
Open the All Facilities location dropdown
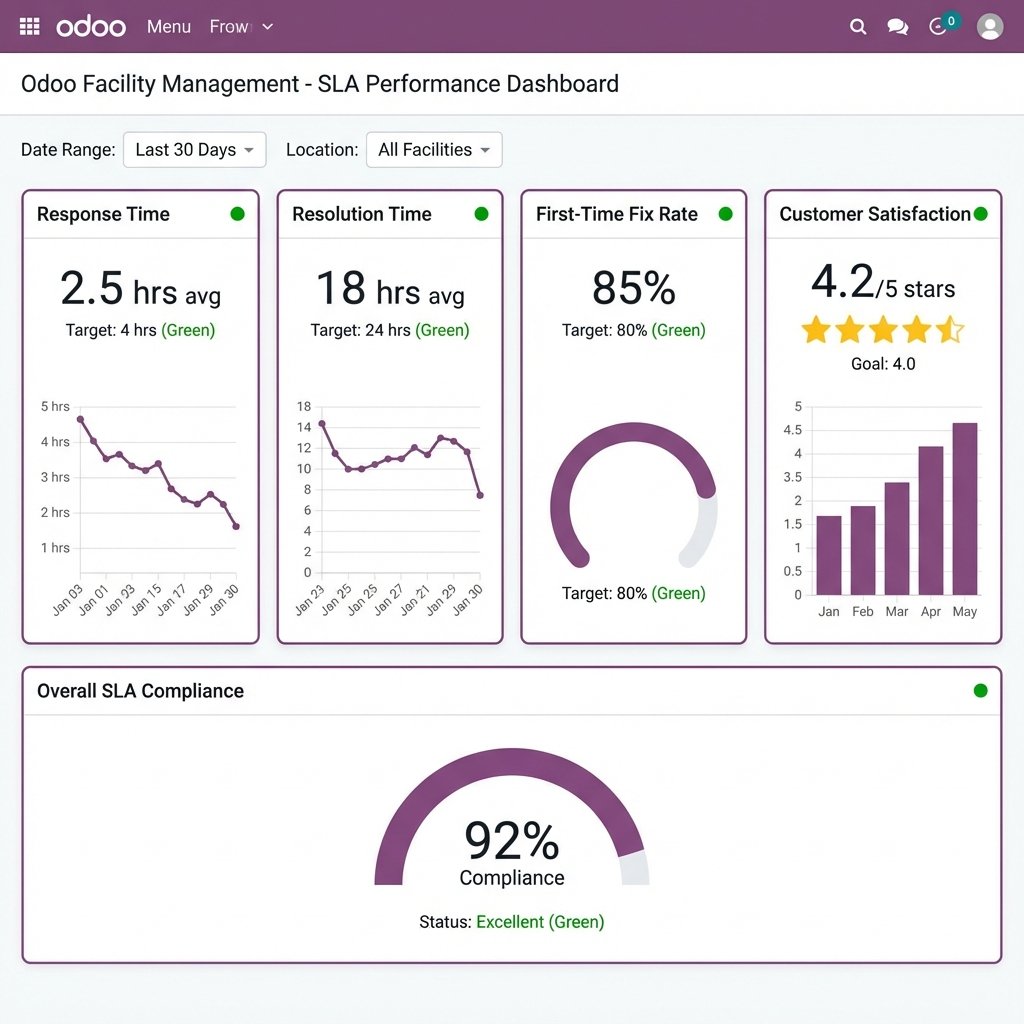pos(433,149)
